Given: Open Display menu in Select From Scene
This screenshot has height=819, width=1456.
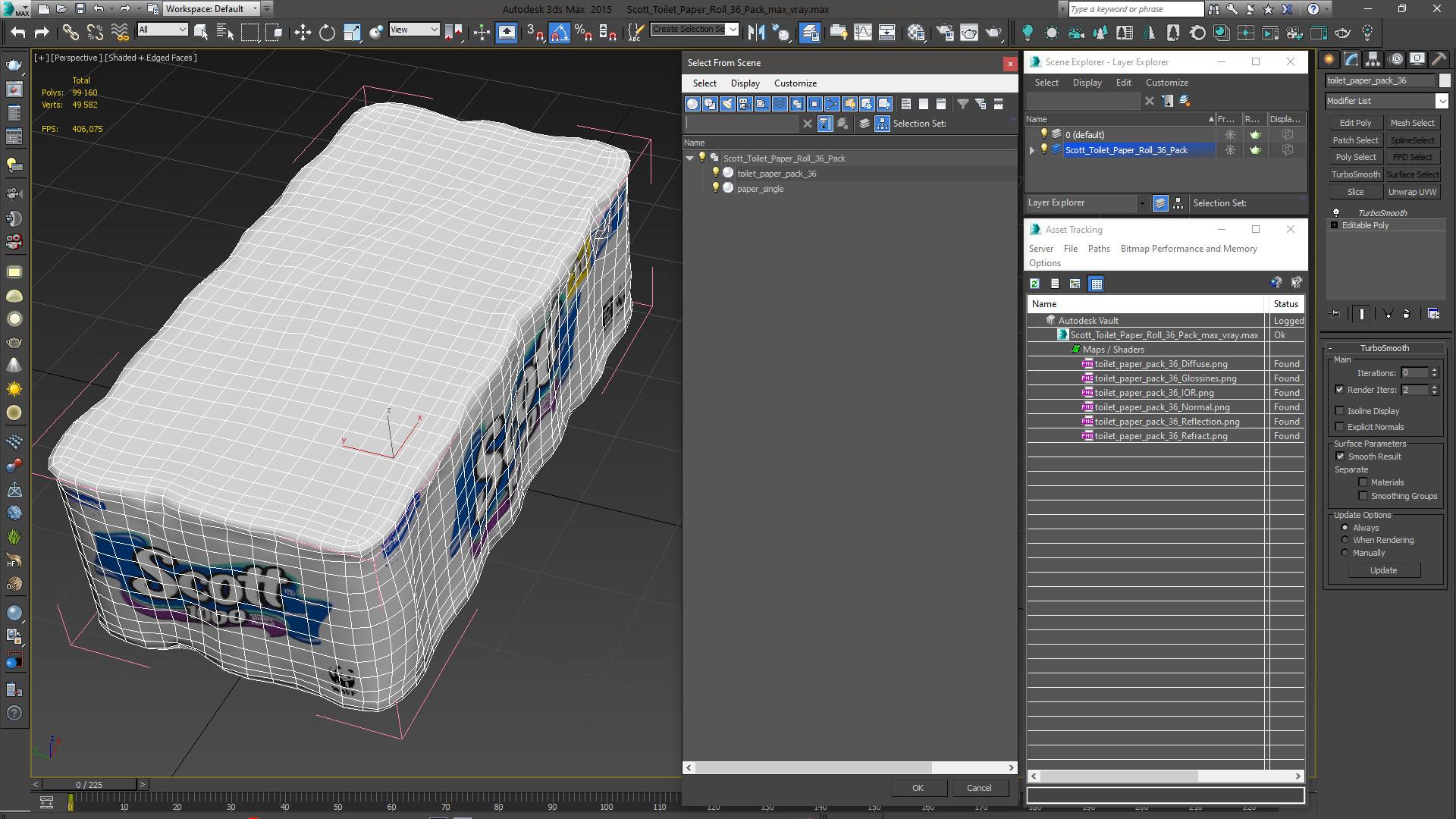Looking at the screenshot, I should coord(745,83).
